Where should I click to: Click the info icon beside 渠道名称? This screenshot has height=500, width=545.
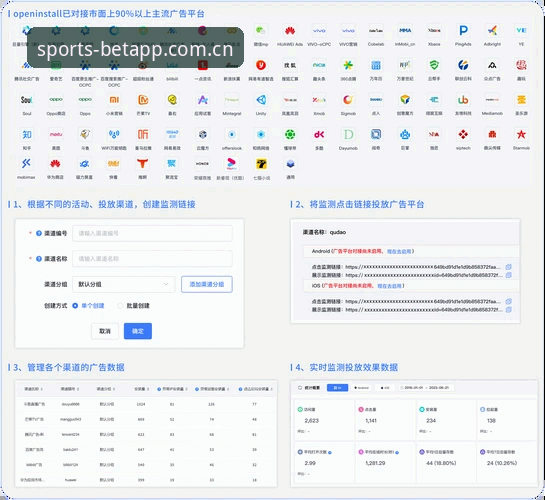[x=39, y=259]
